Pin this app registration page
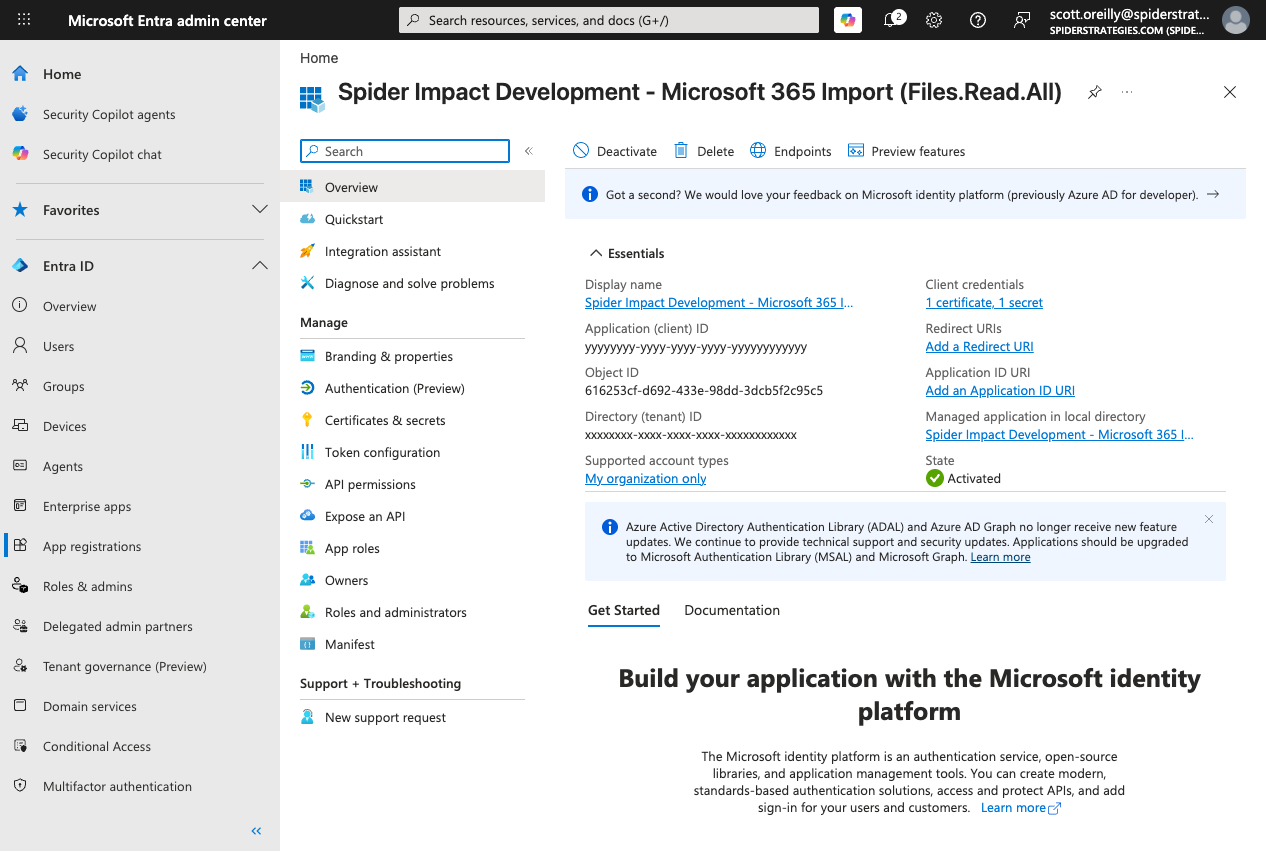The height and width of the screenshot is (851, 1266). [x=1095, y=92]
